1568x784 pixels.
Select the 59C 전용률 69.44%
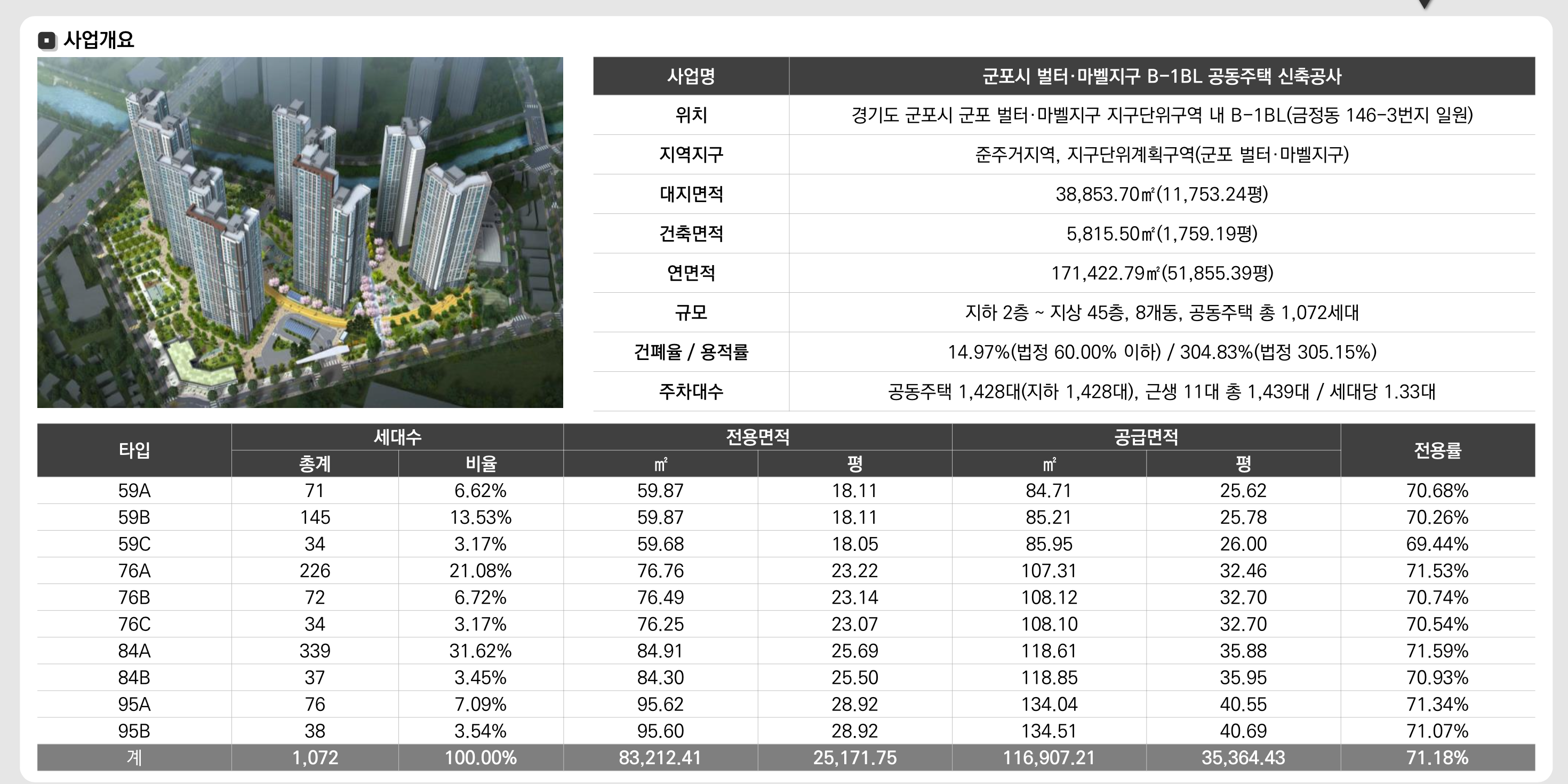(1438, 543)
